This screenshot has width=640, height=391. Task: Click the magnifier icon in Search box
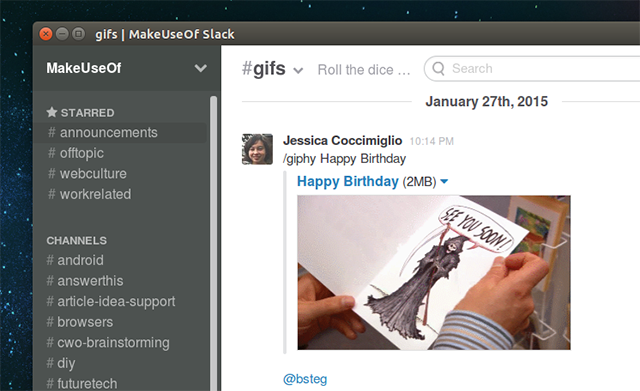pos(438,68)
